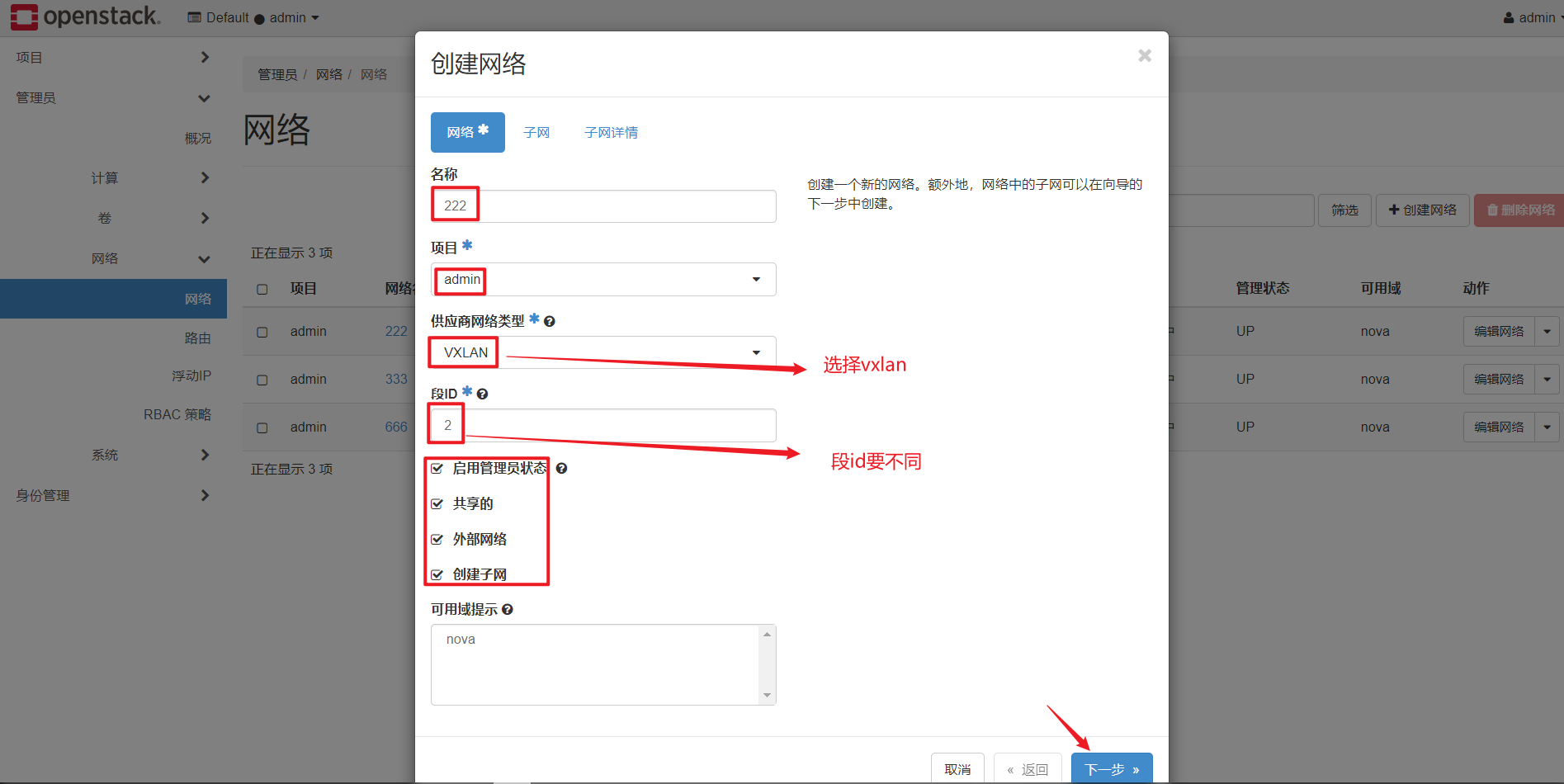Close the 创建网络 dialog
This screenshot has height=784, width=1564.
(1144, 55)
